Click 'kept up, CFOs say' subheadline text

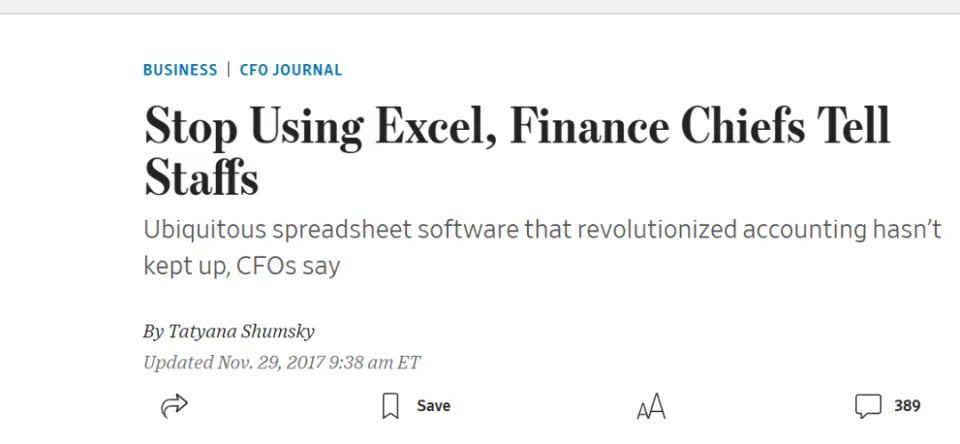(241, 266)
